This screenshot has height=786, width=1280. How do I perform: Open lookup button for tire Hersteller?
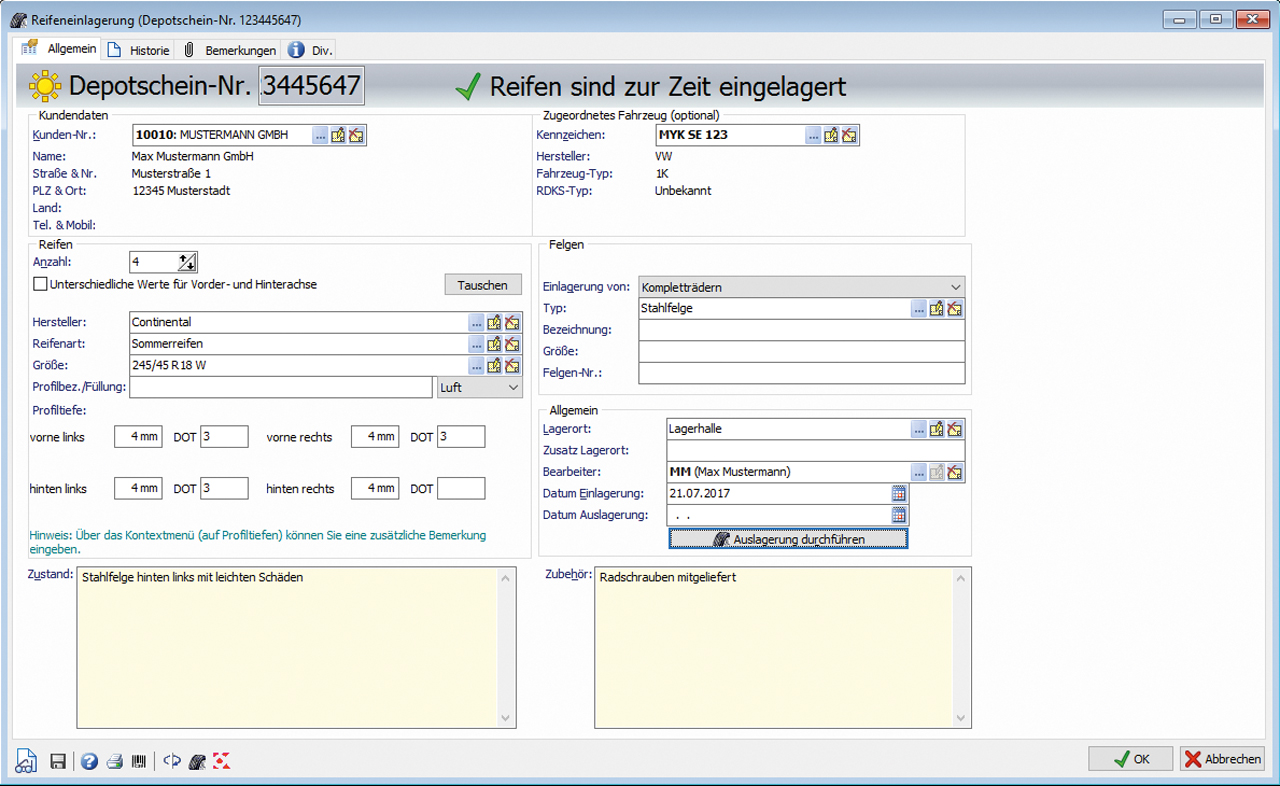(x=476, y=322)
